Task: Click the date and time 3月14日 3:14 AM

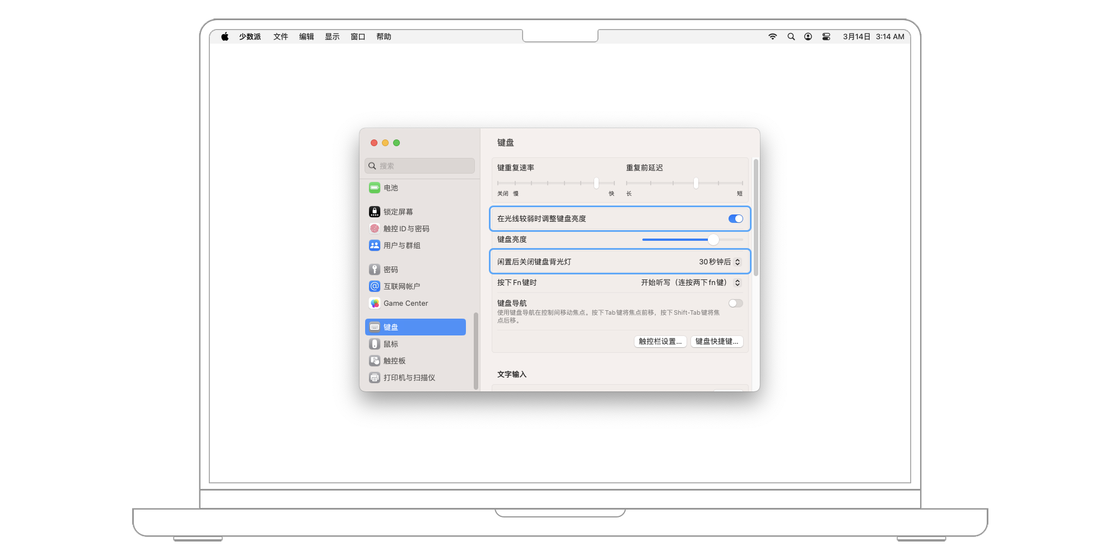Action: point(874,36)
